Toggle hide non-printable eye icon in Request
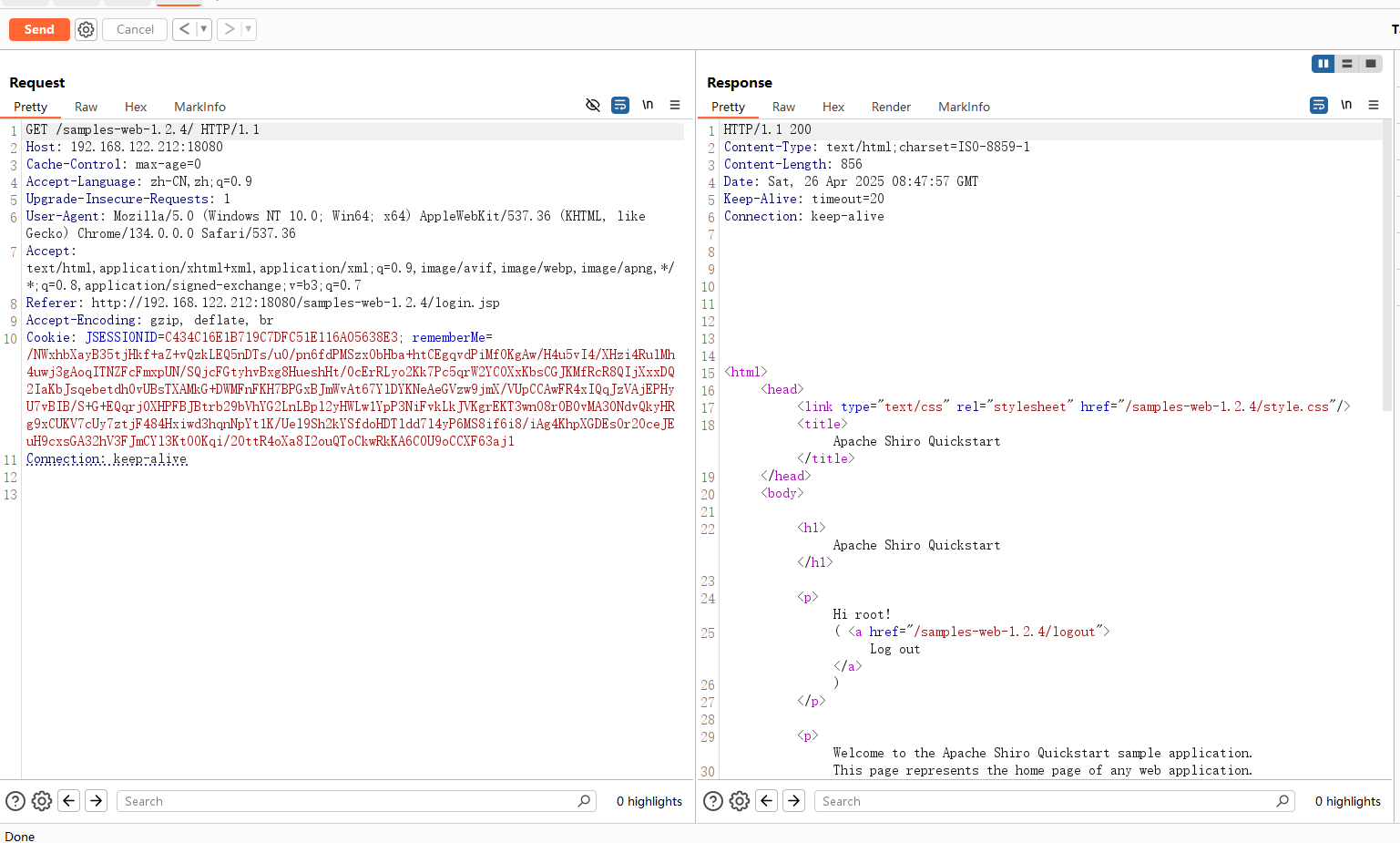Screen dimensions: 1400x843 tap(593, 105)
